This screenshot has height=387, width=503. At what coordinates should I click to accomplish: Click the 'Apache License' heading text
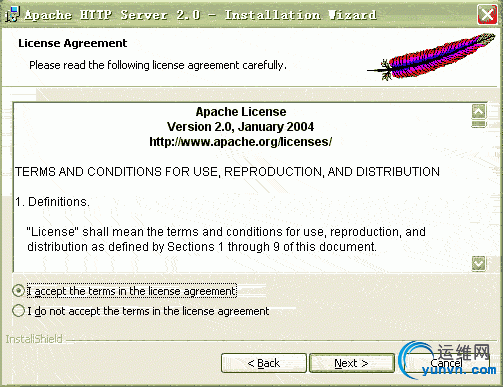pyautogui.click(x=241, y=112)
